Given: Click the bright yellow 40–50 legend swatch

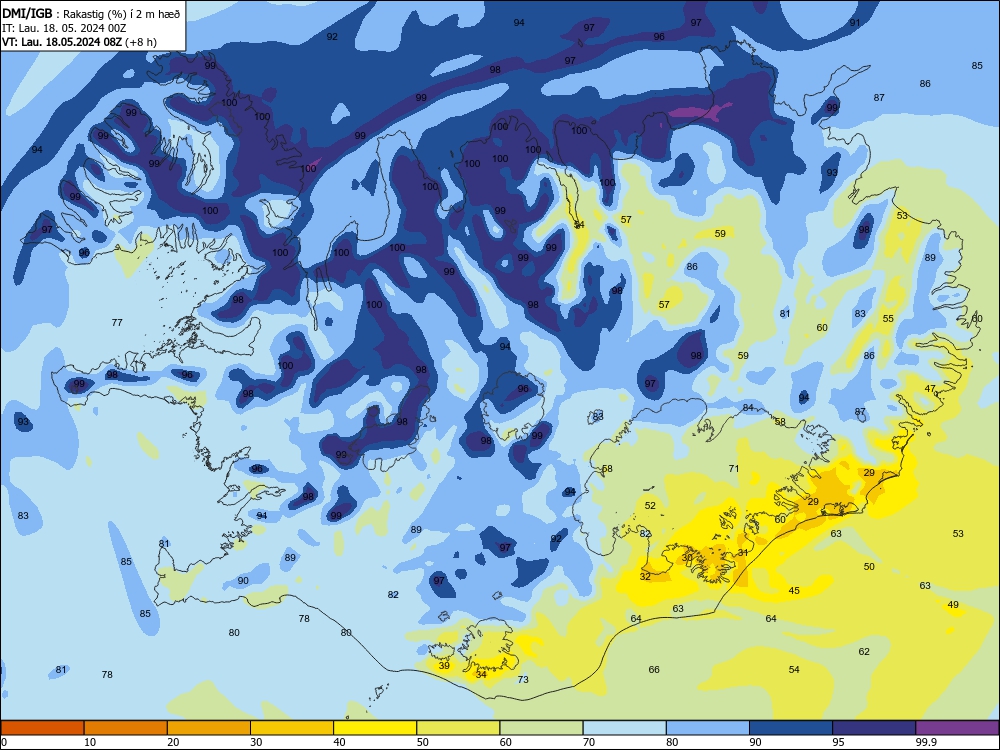Looking at the screenshot, I should 375,728.
